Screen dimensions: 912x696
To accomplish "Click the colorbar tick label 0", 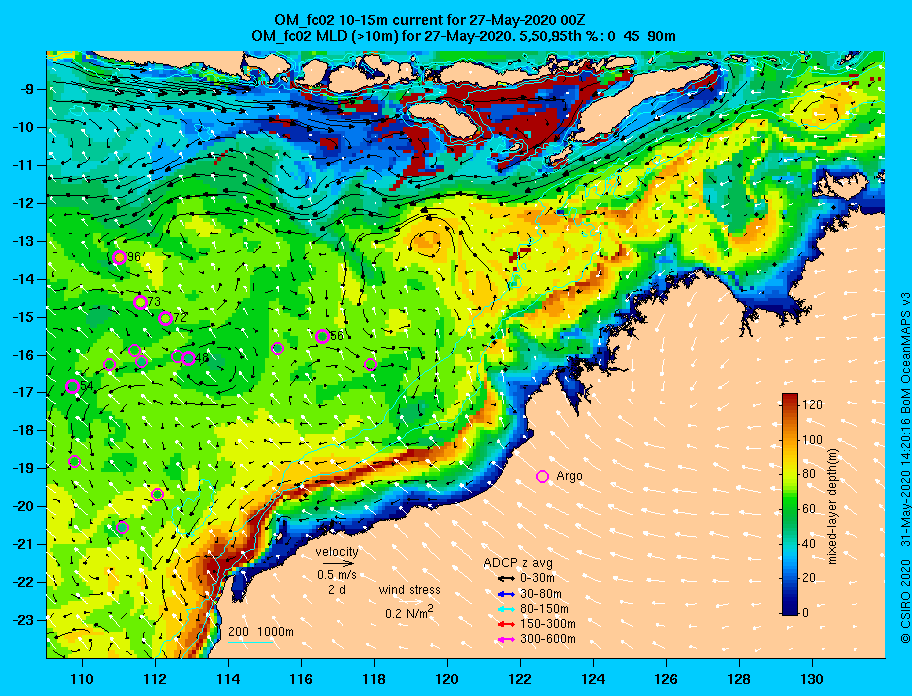I will point(806,613).
